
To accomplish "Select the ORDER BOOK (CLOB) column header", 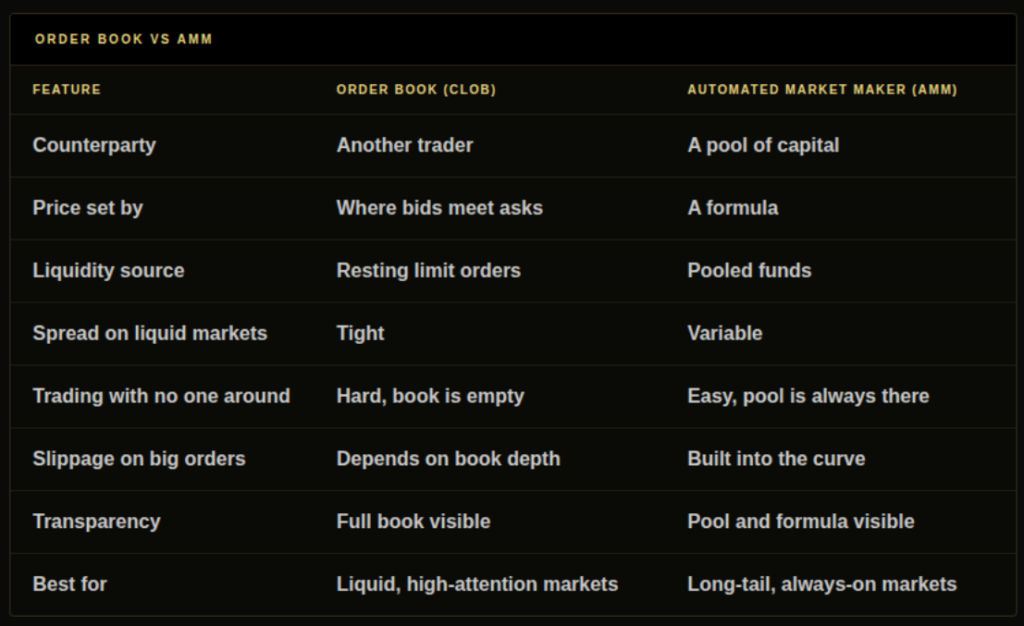I will click(x=416, y=89).
